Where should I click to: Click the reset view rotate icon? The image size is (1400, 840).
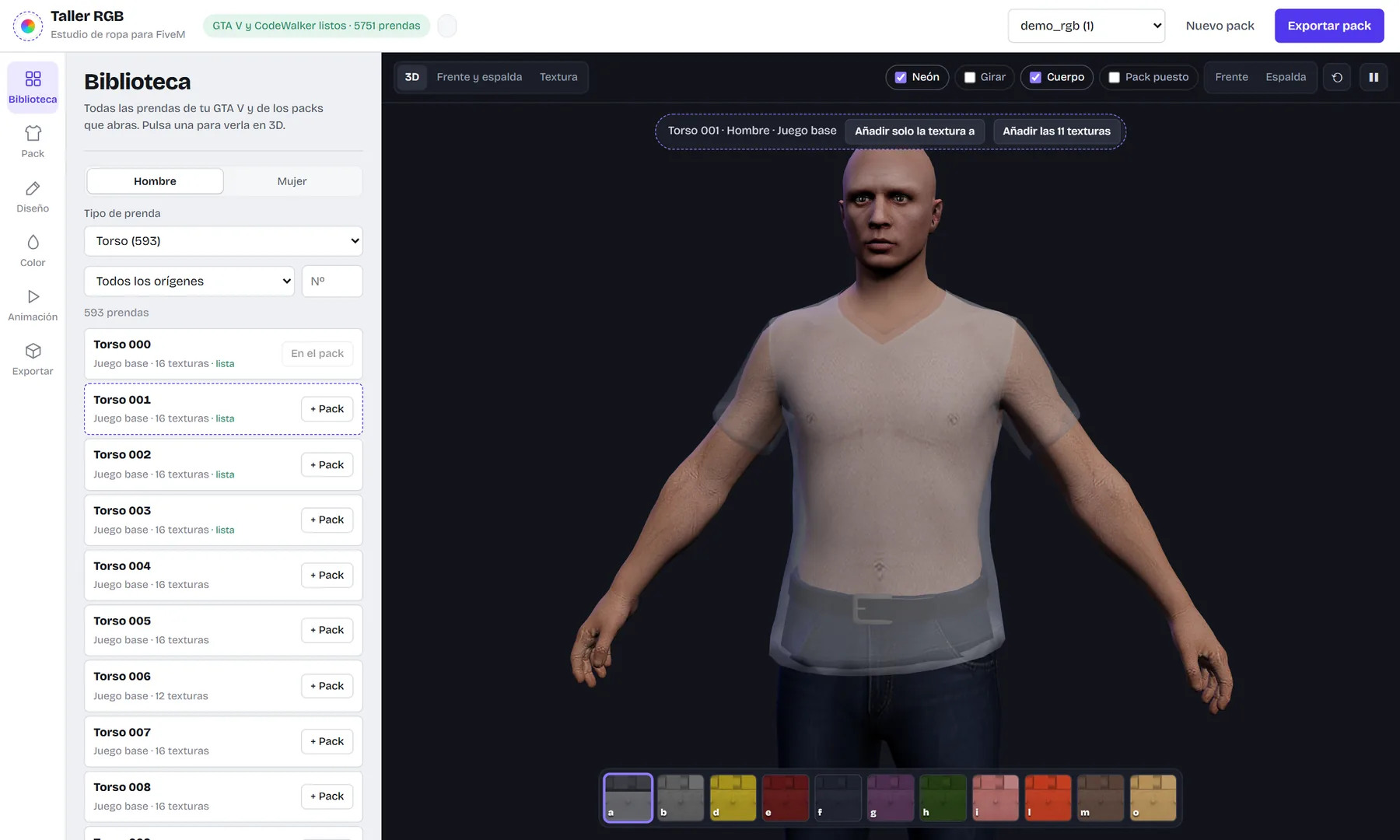(x=1337, y=77)
